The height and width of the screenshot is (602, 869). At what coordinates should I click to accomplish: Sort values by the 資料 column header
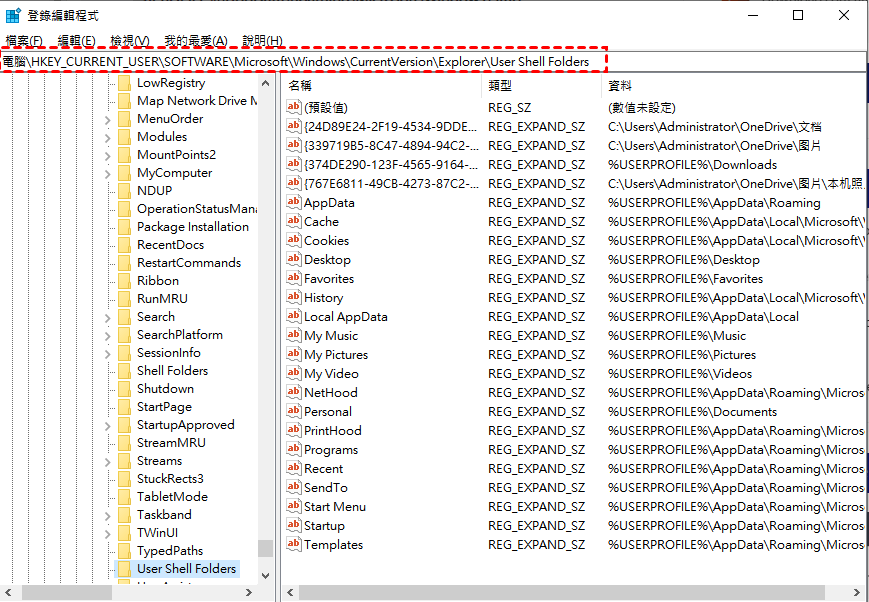point(735,86)
